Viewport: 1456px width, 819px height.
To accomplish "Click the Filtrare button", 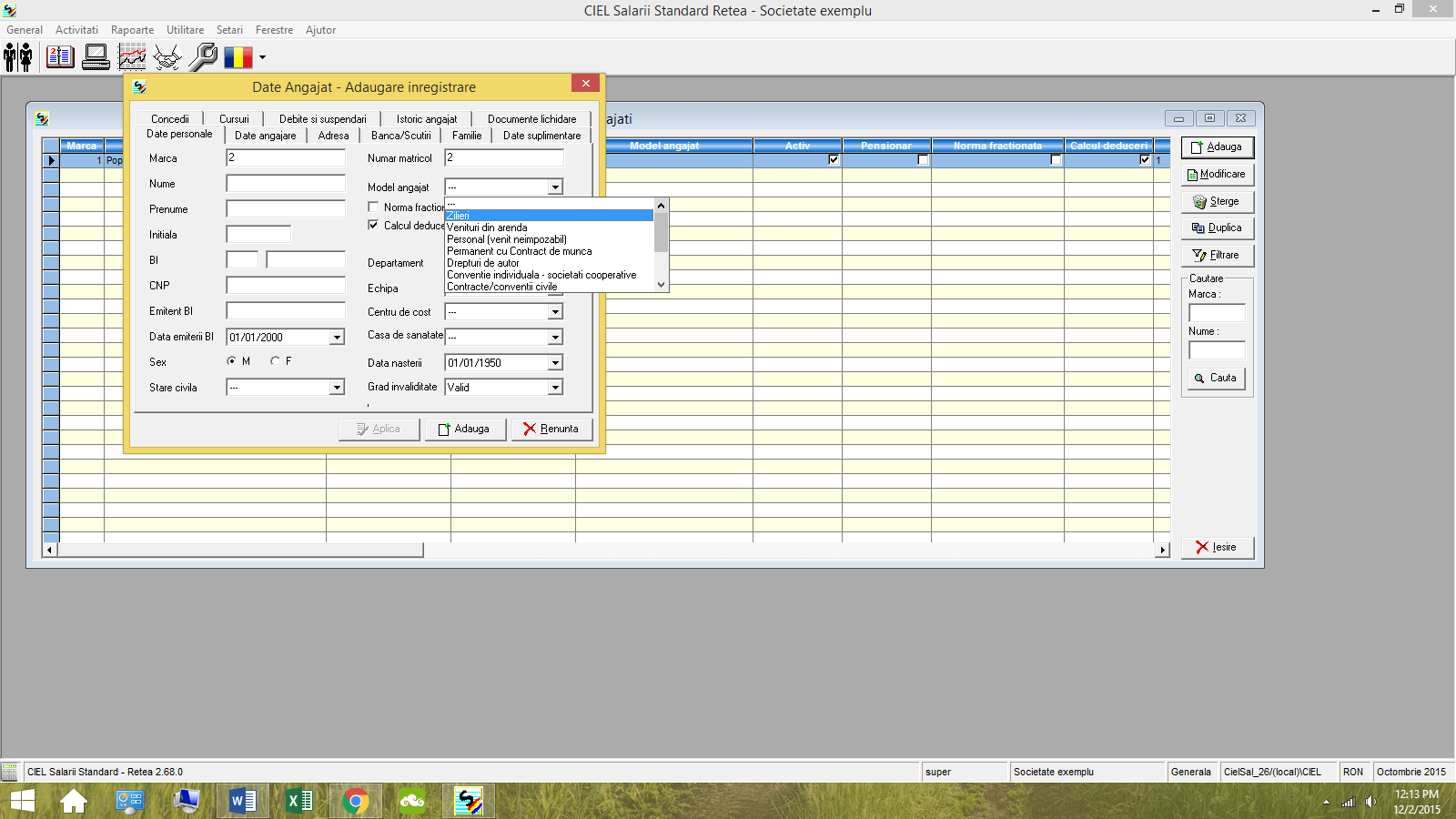I will tap(1218, 255).
